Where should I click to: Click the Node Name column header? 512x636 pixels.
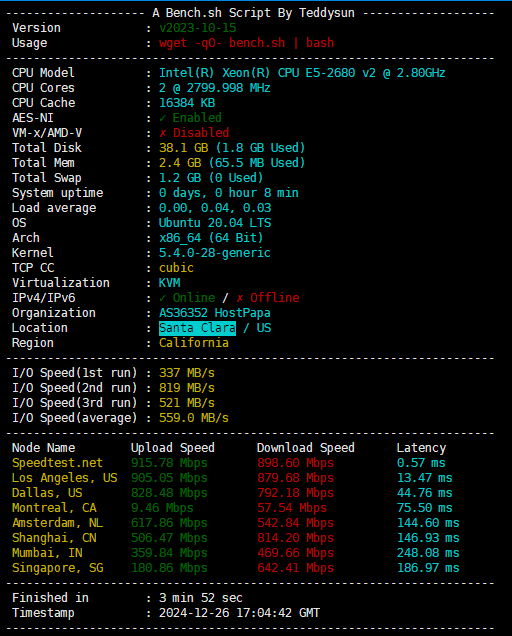43,448
